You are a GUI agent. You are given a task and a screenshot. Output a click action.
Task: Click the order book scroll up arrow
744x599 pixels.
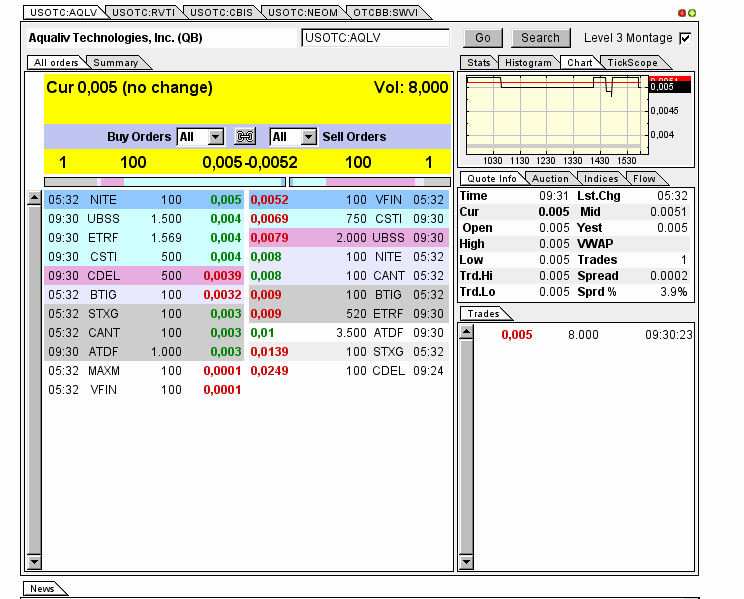coord(35,198)
